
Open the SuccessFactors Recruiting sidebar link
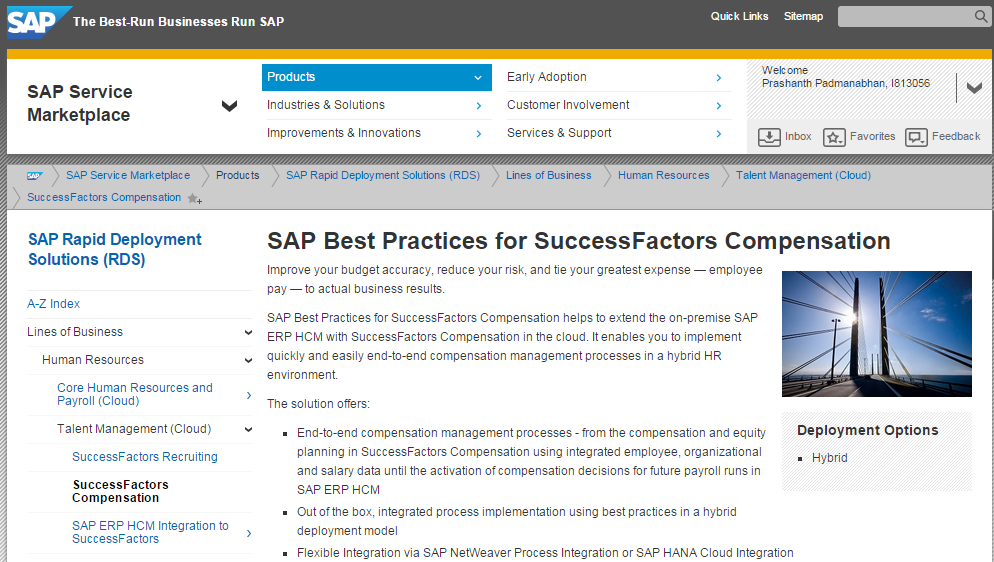coord(144,457)
